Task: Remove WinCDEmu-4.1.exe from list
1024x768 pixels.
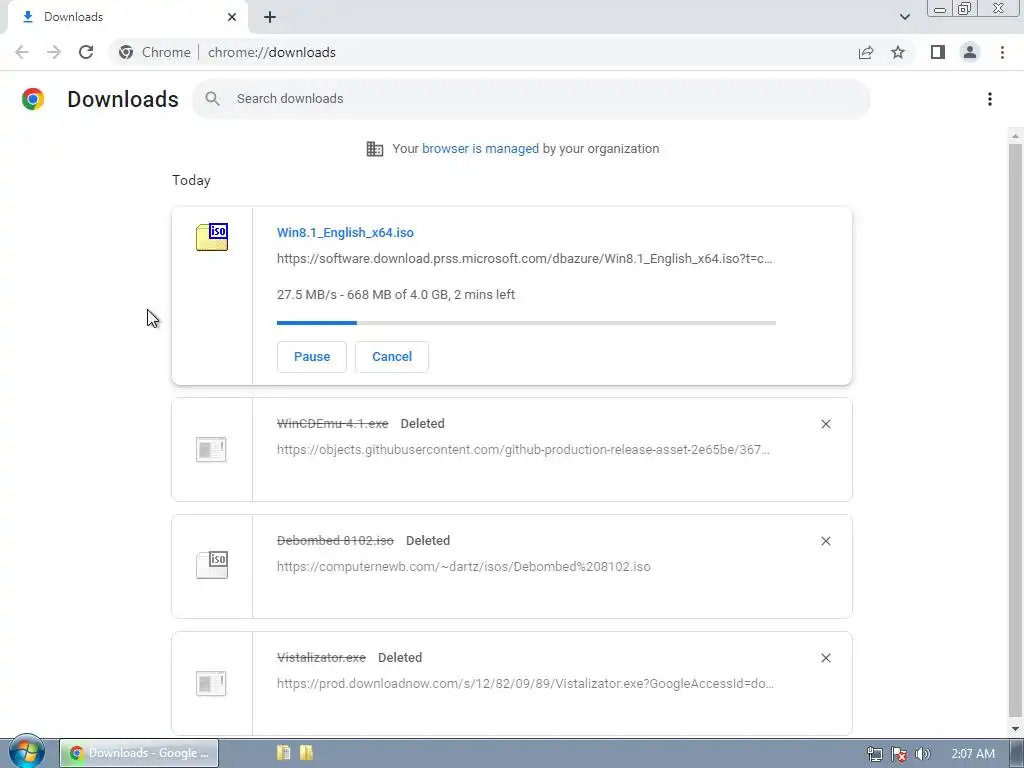Action: click(x=825, y=424)
